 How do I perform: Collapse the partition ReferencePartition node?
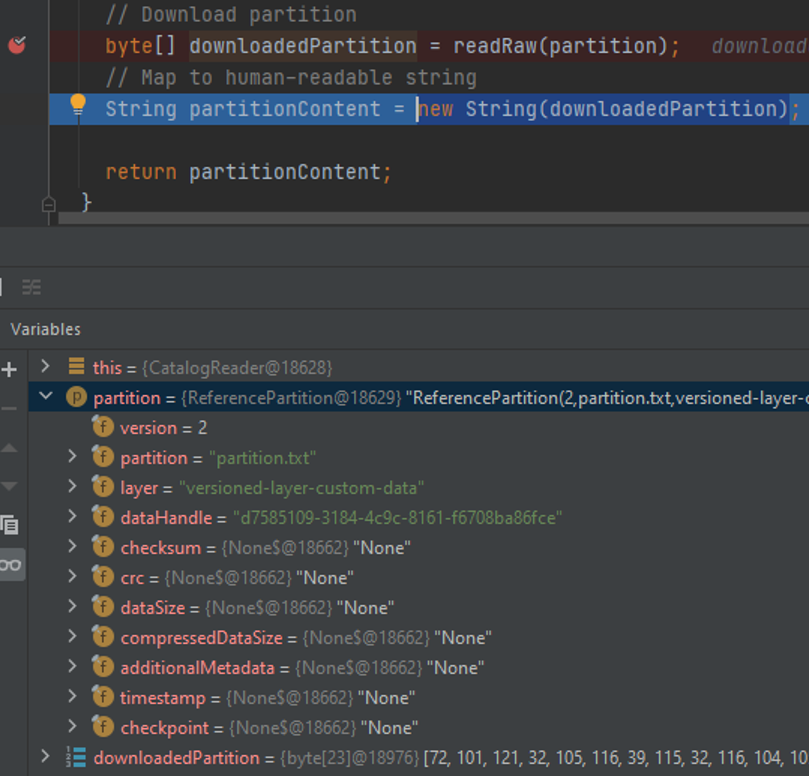point(46,396)
